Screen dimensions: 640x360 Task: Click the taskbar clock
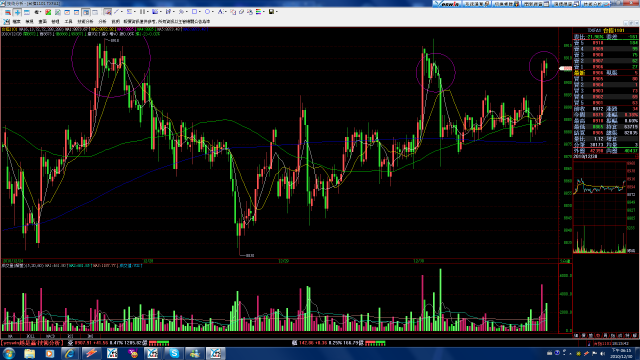click(621, 353)
